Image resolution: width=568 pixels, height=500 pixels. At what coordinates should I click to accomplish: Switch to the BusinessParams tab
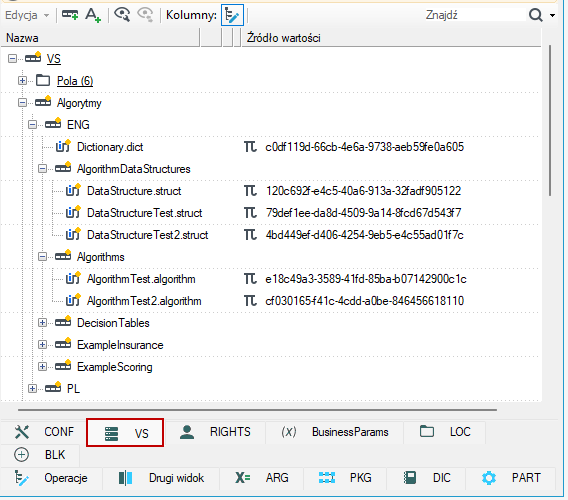(x=334, y=432)
